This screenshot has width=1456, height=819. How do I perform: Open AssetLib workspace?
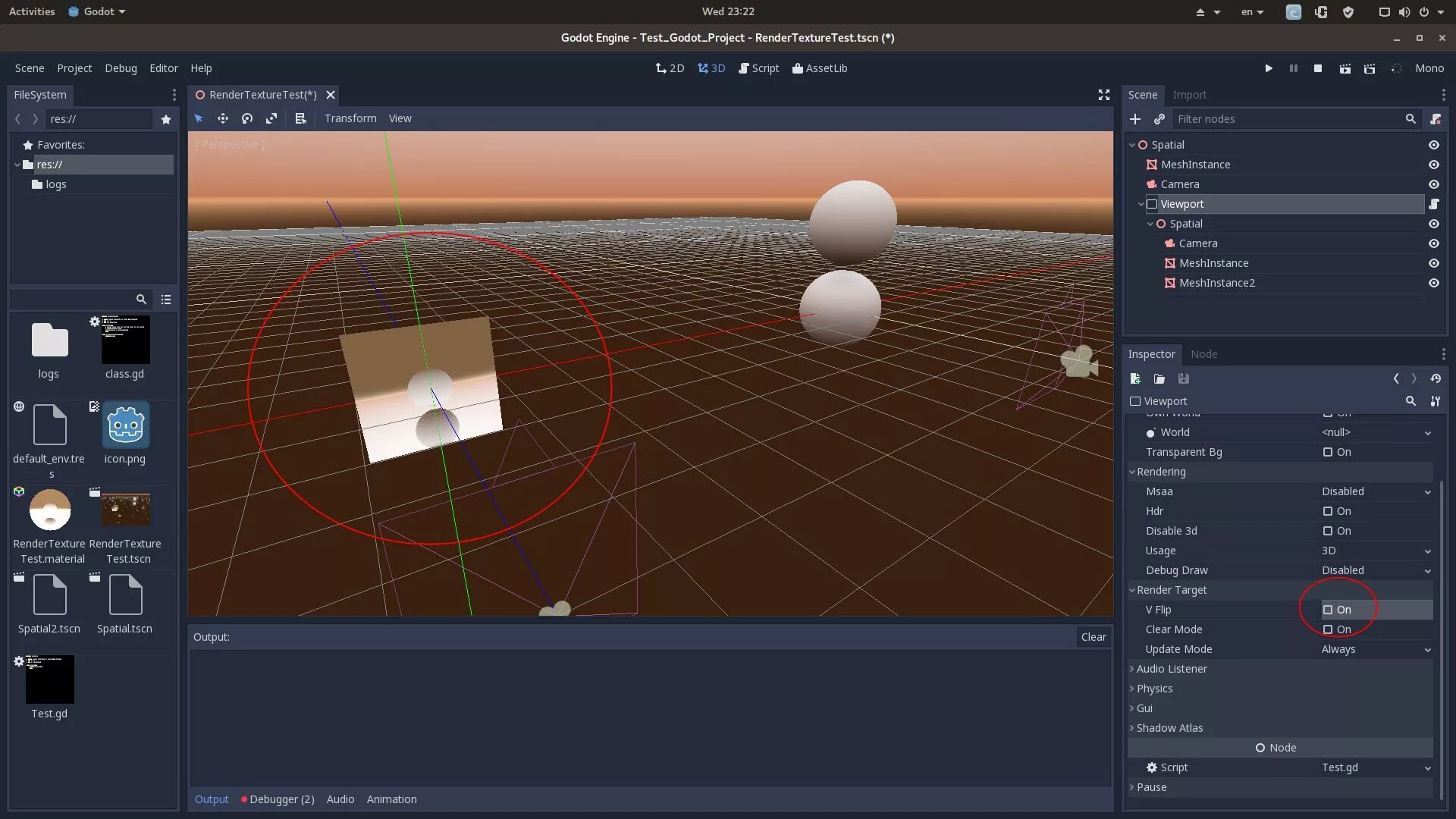click(820, 68)
